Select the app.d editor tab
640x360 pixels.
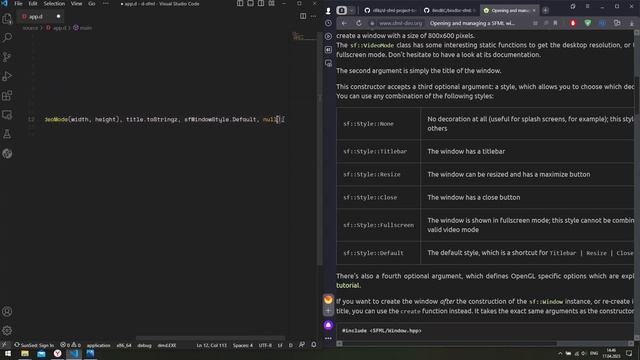pos(41,16)
